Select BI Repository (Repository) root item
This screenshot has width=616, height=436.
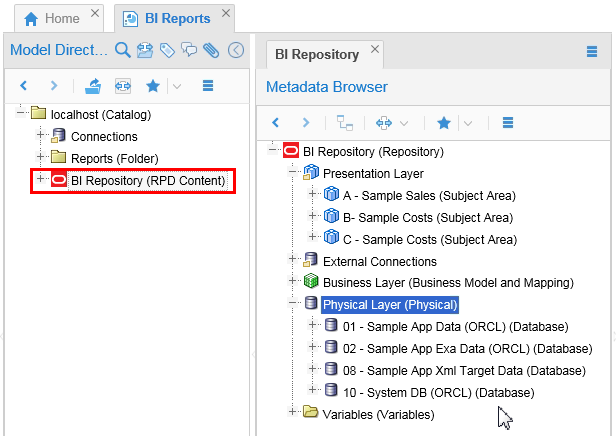point(373,152)
